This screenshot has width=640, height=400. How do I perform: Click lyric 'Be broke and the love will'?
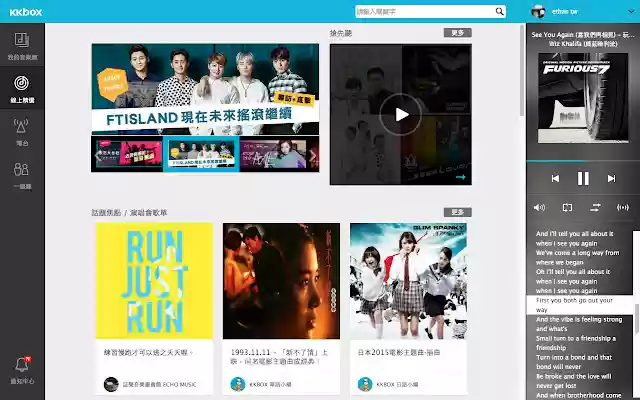tap(573, 376)
